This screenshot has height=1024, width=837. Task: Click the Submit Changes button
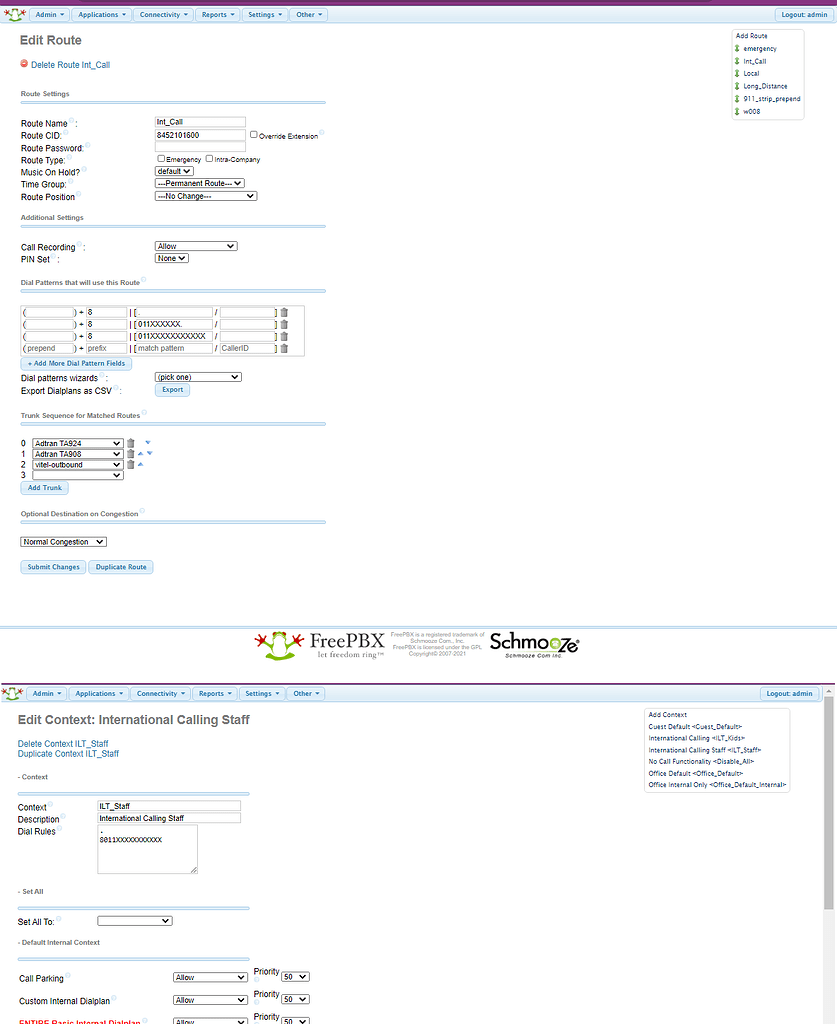click(x=53, y=567)
